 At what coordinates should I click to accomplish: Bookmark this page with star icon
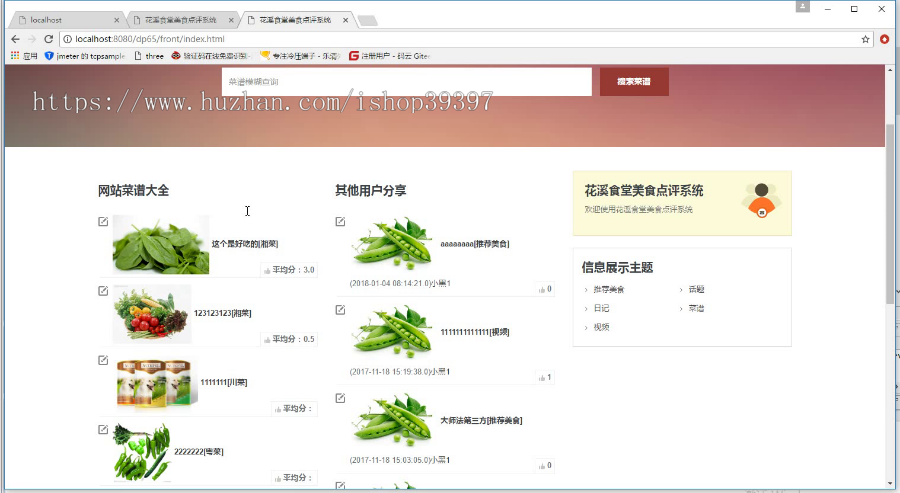866,39
